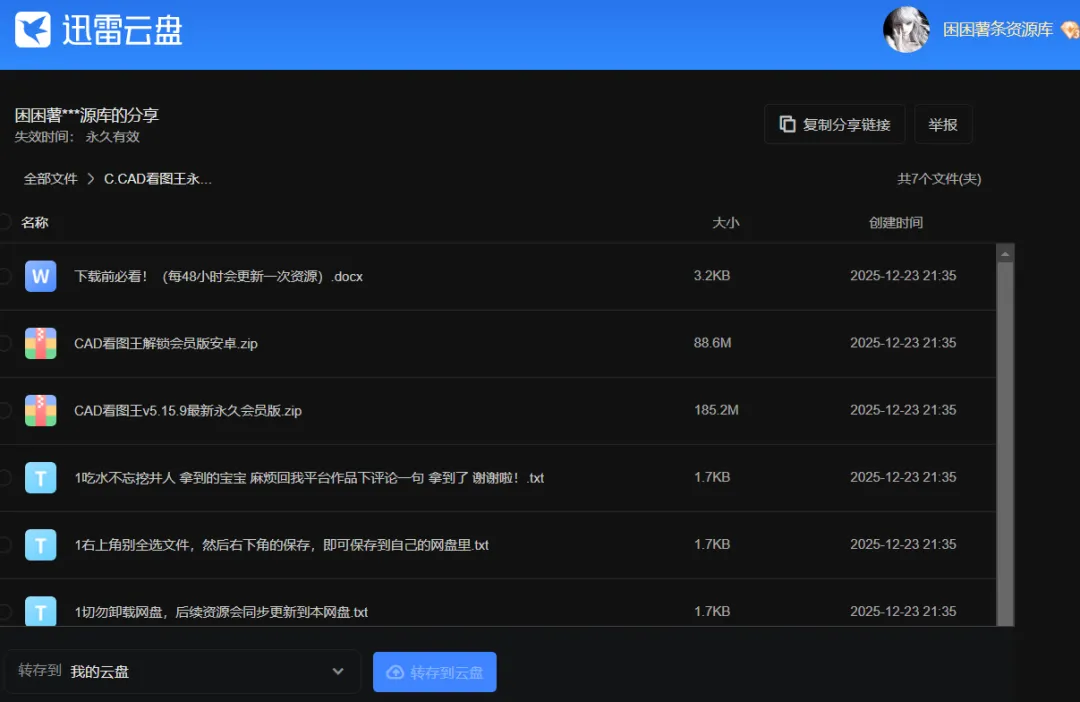Click the 转存到云盘 button
This screenshot has height=702, width=1080.
[x=435, y=672]
